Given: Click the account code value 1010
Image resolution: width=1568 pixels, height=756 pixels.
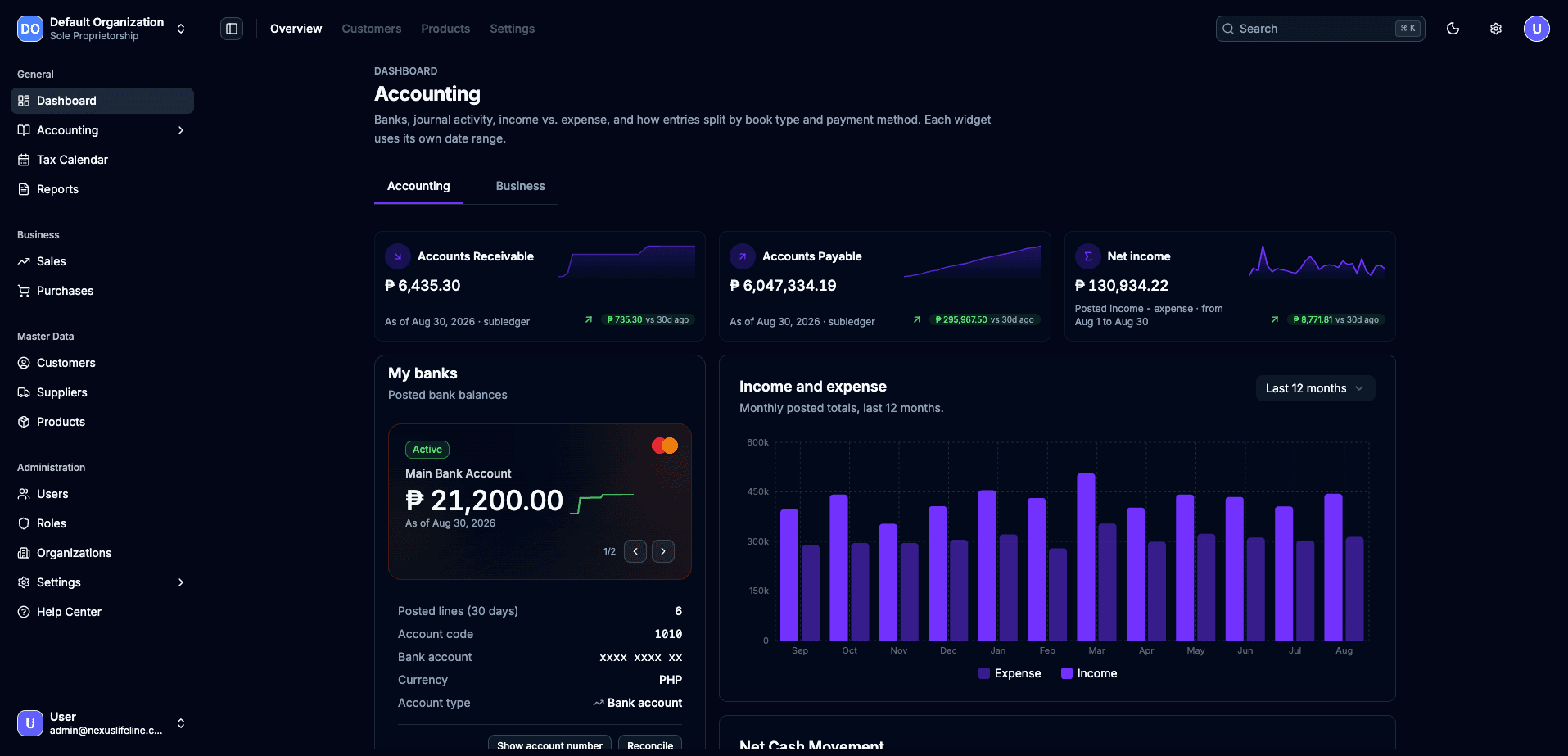Looking at the screenshot, I should click(x=668, y=634).
